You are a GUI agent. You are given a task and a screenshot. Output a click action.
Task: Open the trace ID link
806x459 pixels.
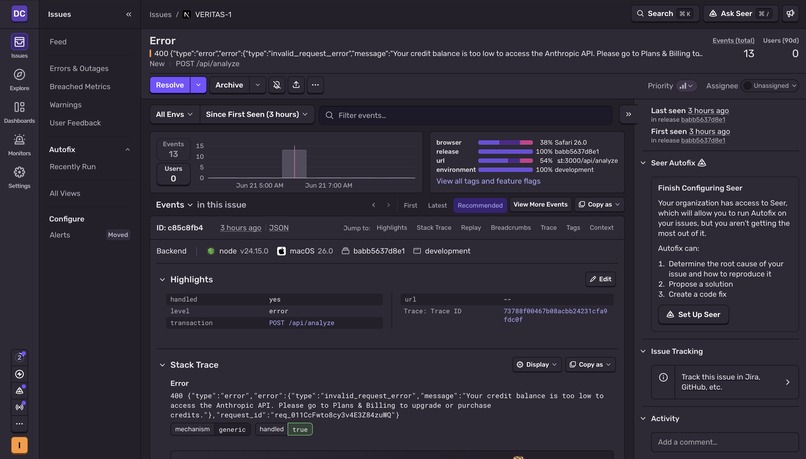click(555, 315)
